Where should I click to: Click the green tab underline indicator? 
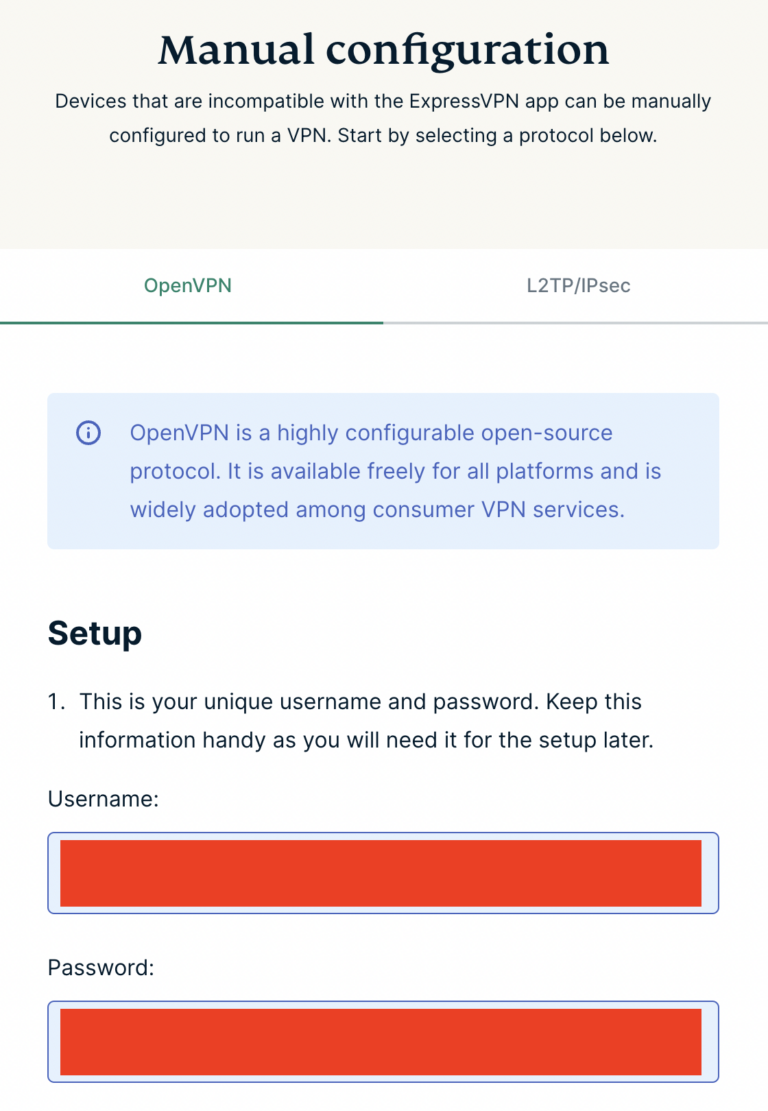pyautogui.click(x=192, y=320)
